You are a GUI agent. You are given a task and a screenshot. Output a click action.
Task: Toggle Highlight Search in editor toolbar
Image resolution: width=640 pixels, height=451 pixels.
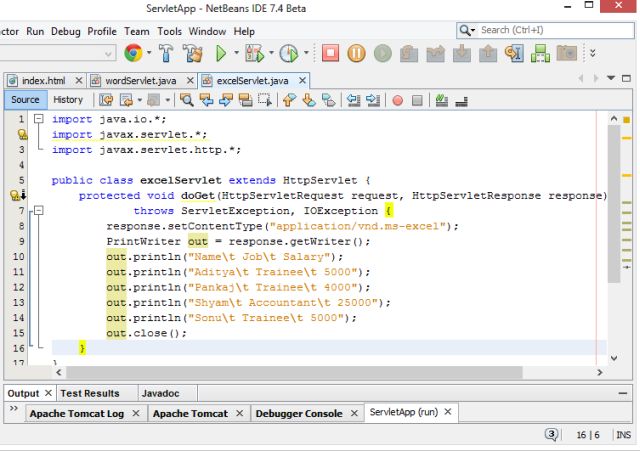coord(245,100)
